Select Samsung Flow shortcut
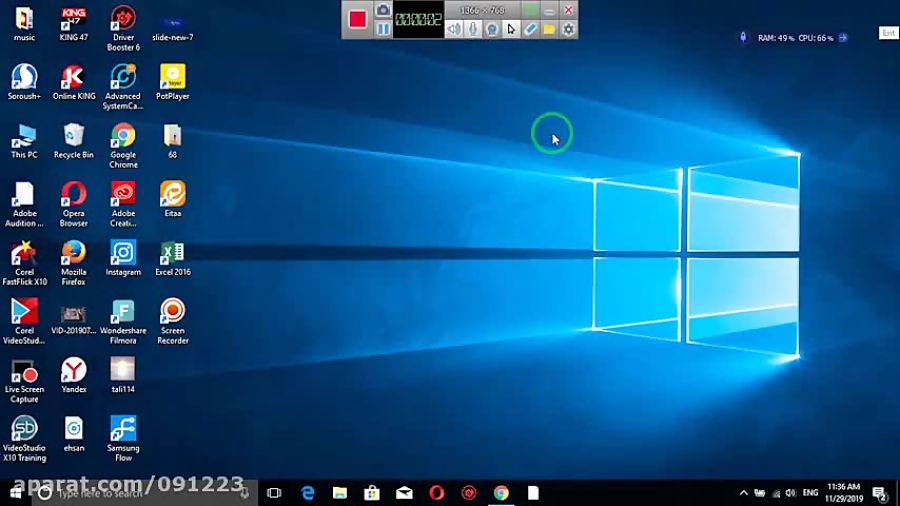Image resolution: width=900 pixels, height=506 pixels. [x=123, y=439]
